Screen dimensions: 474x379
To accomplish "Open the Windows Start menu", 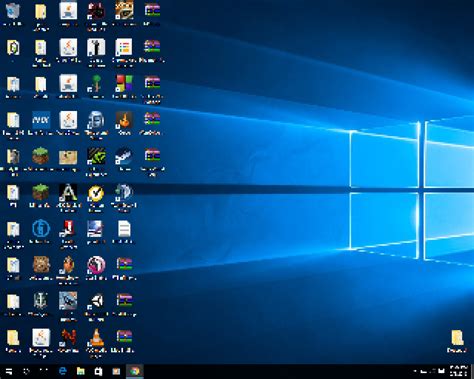I will pos(9,371).
